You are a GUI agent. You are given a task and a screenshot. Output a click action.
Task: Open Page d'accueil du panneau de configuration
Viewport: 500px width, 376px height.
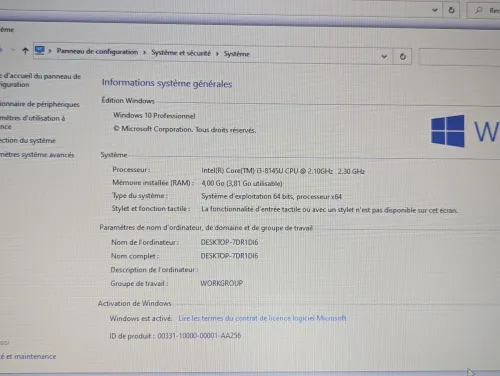pos(40,80)
